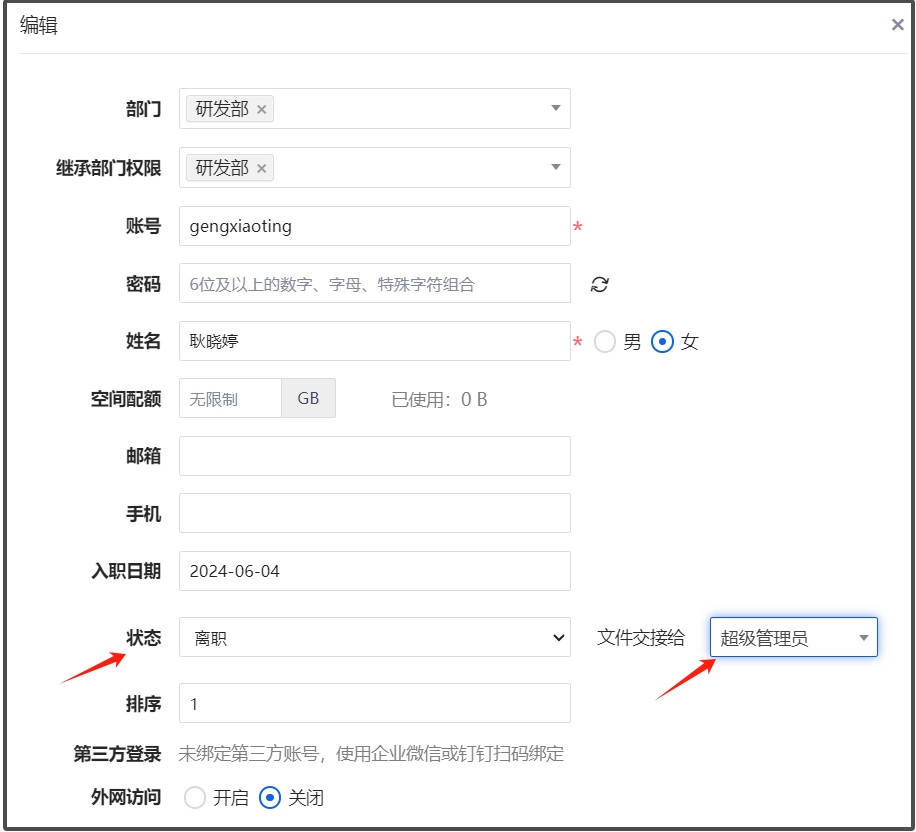The height and width of the screenshot is (832, 916).
Task: Expand the 继承部门权限 dropdown arrow
Action: [556, 168]
